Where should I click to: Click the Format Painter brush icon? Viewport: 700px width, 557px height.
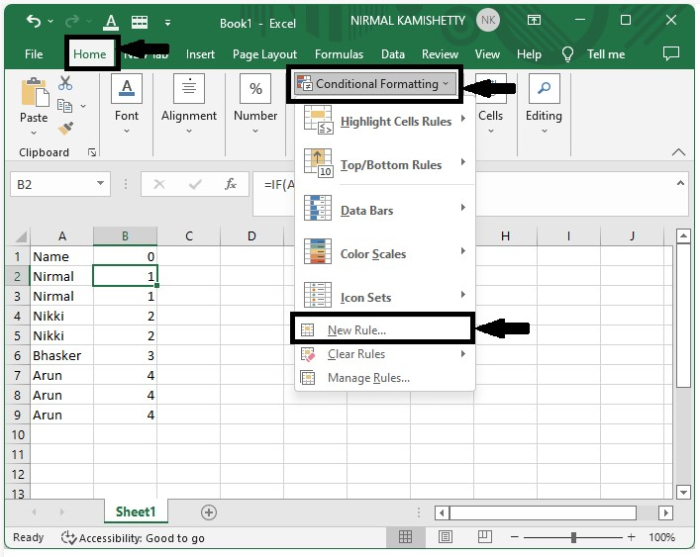click(x=66, y=129)
